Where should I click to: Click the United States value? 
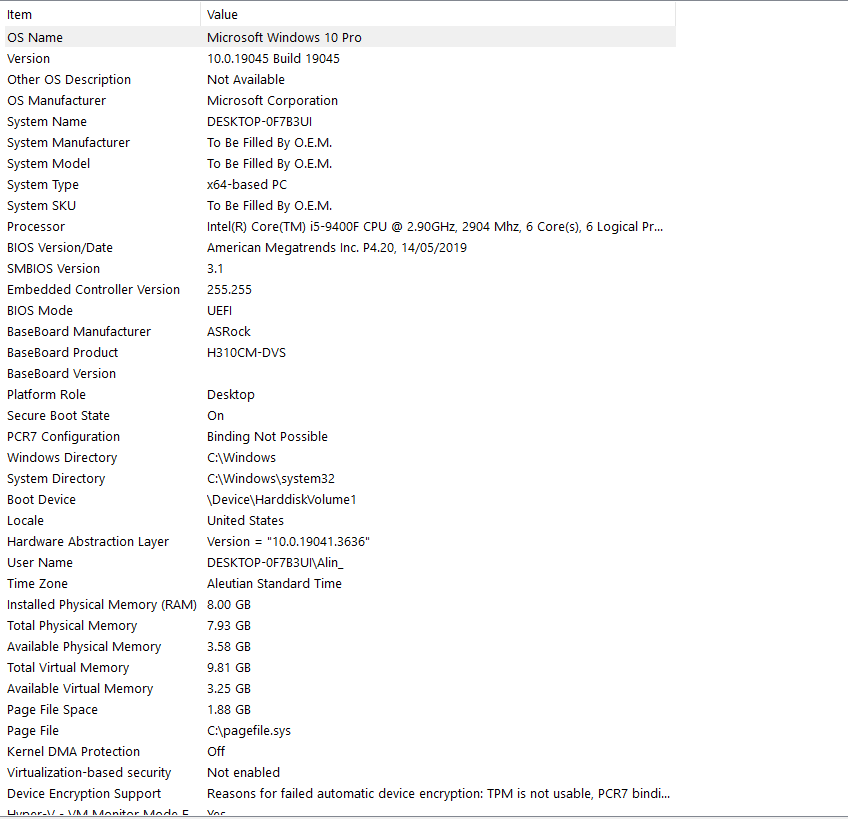tap(245, 521)
